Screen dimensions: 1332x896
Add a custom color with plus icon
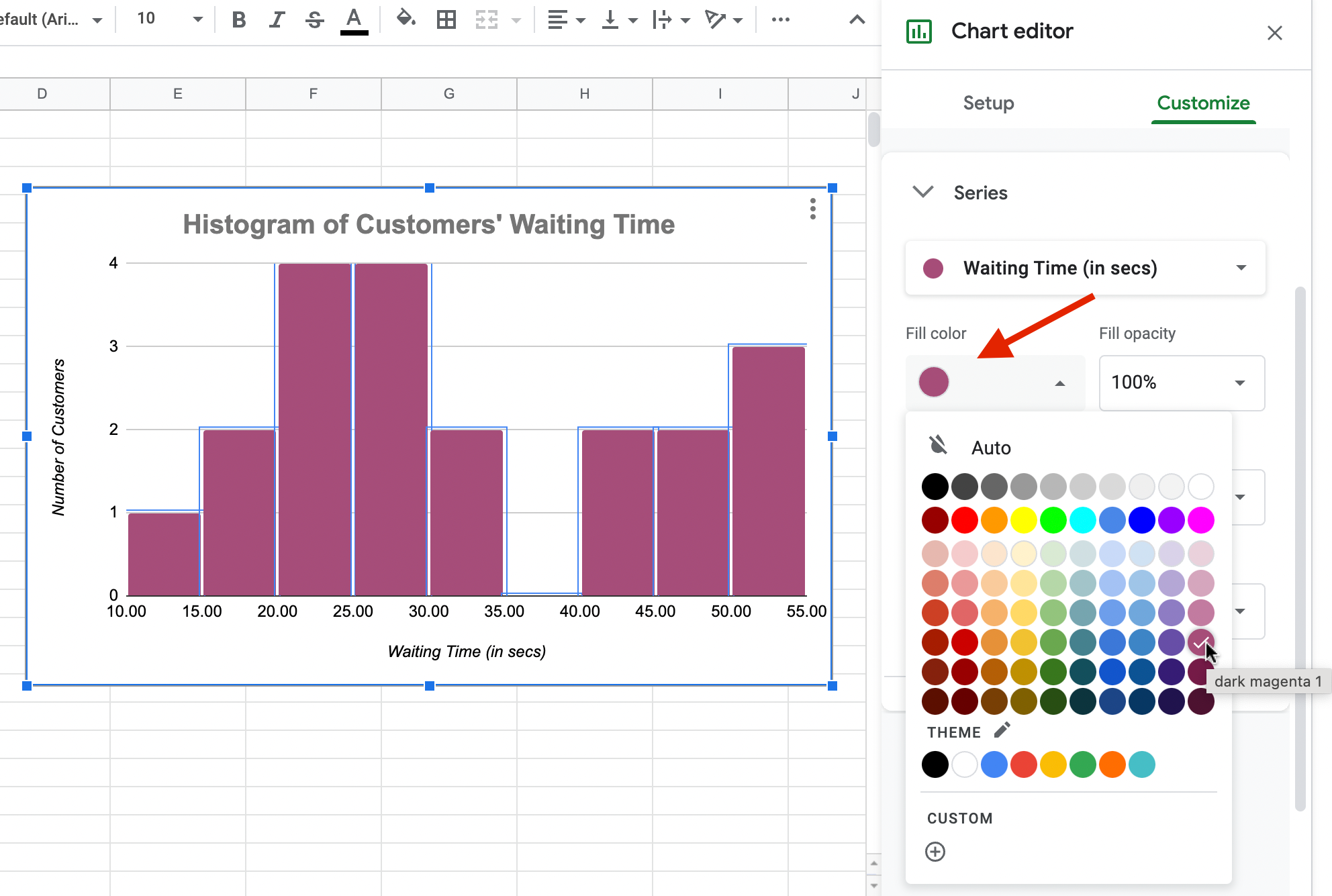[935, 852]
